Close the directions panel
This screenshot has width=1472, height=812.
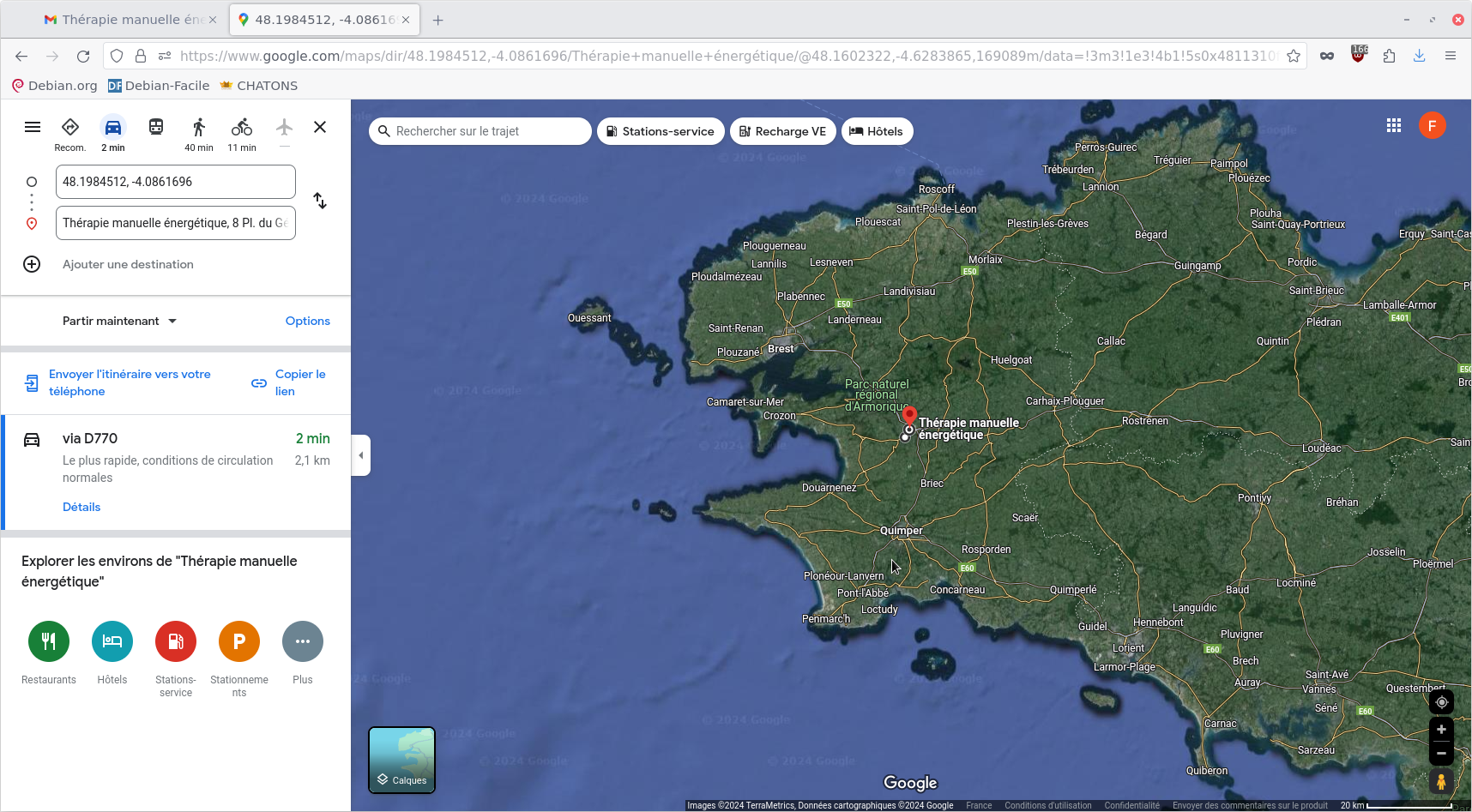(x=320, y=127)
